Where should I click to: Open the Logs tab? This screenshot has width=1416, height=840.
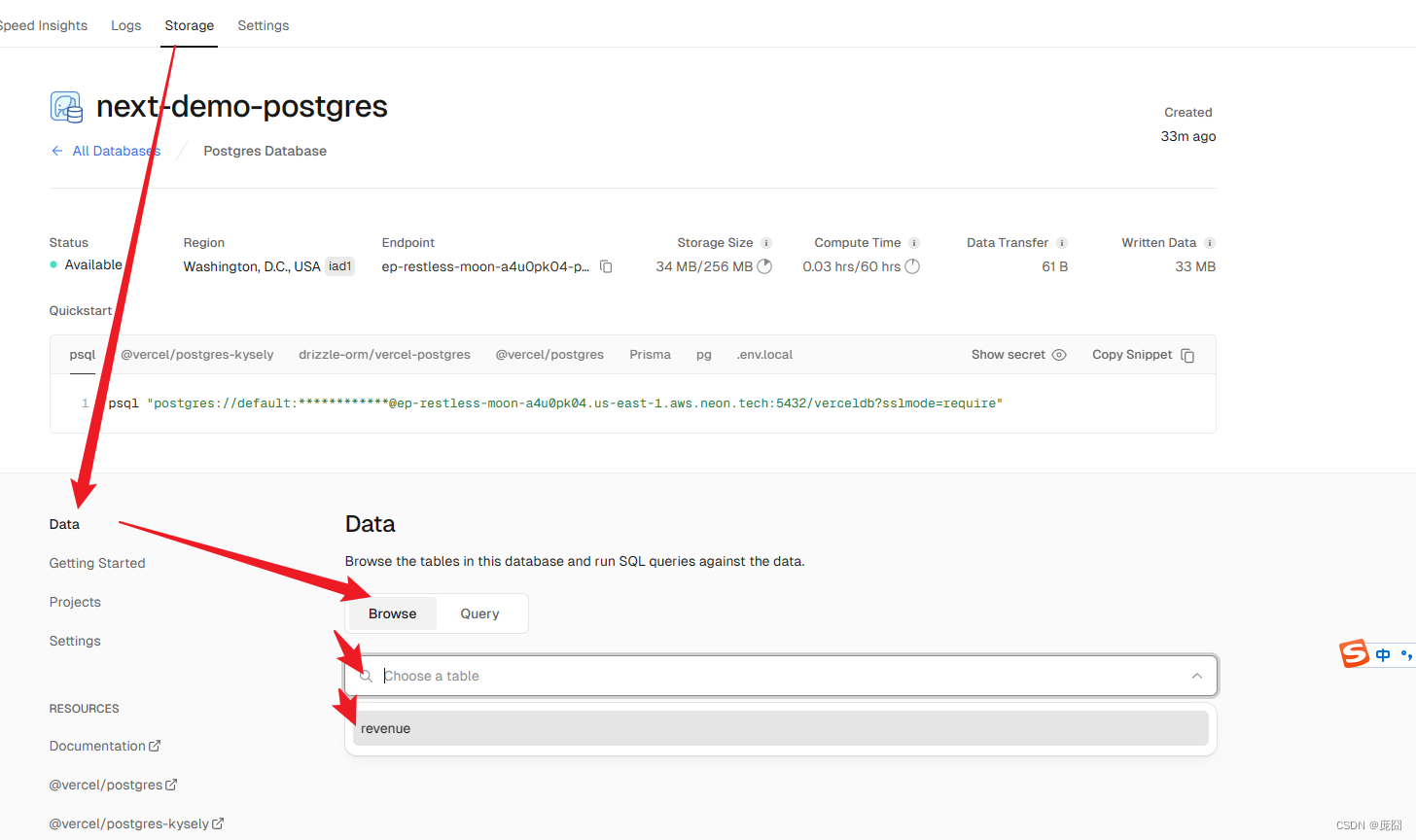coord(126,25)
